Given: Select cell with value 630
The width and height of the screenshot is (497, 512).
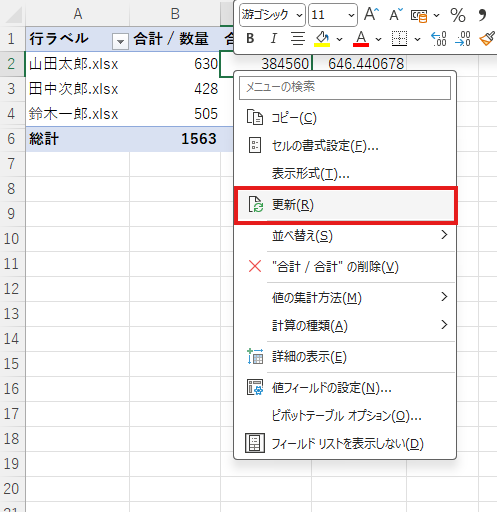Looking at the screenshot, I should pyautogui.click(x=175, y=64).
